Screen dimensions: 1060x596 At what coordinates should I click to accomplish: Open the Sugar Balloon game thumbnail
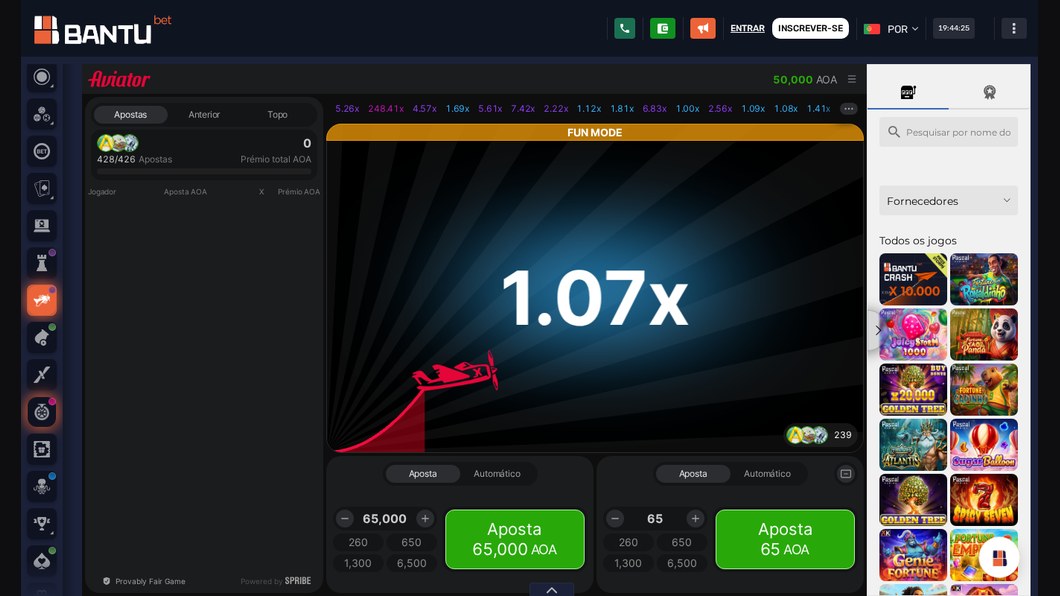(x=984, y=445)
